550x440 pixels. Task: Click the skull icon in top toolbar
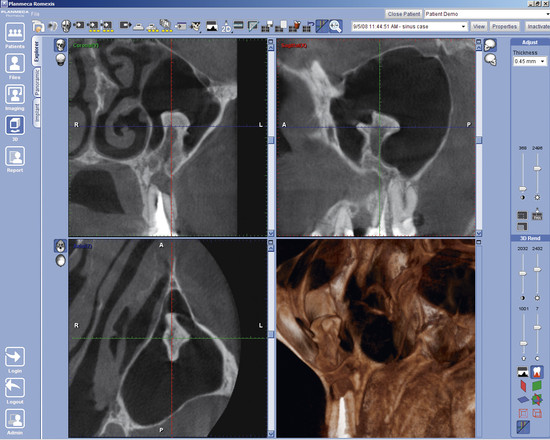coord(66,26)
